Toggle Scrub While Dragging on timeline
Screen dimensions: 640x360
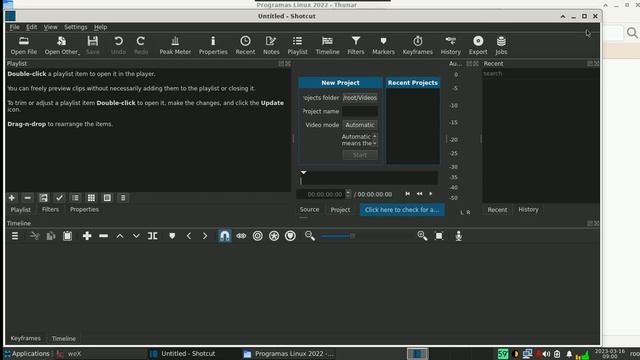(241, 236)
